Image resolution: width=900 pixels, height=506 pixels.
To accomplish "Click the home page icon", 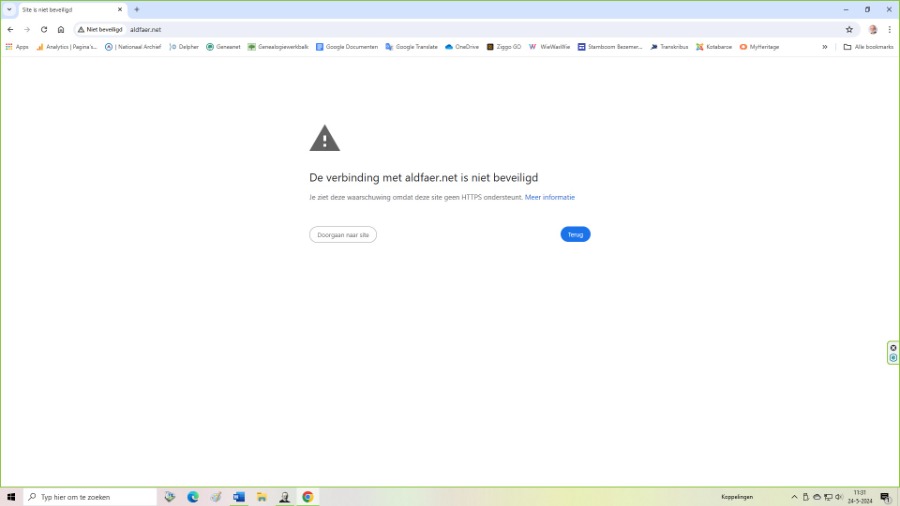I will (61, 30).
